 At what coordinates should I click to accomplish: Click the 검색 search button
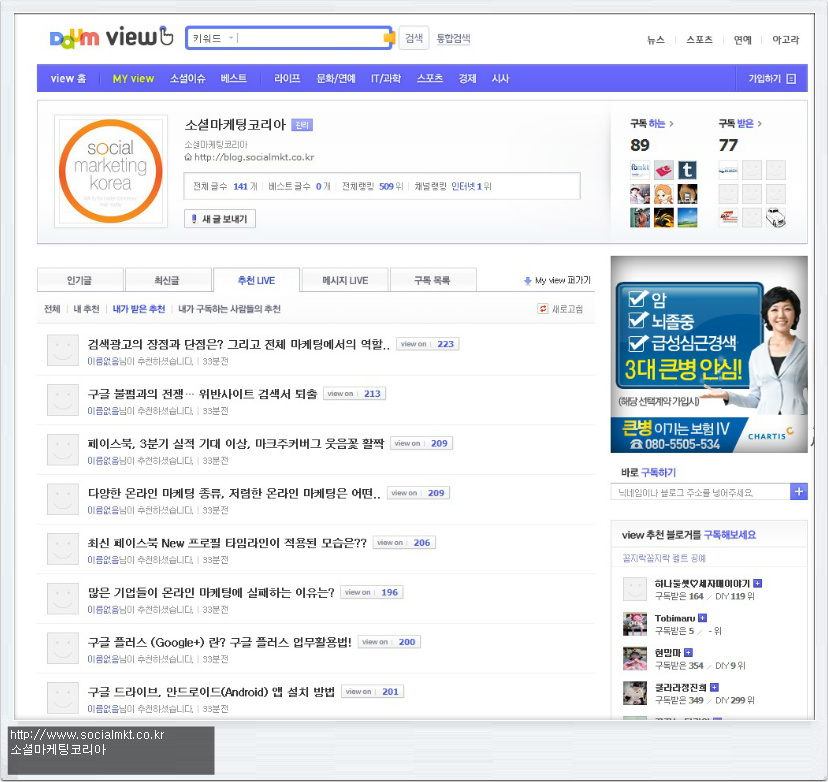pyautogui.click(x=413, y=38)
